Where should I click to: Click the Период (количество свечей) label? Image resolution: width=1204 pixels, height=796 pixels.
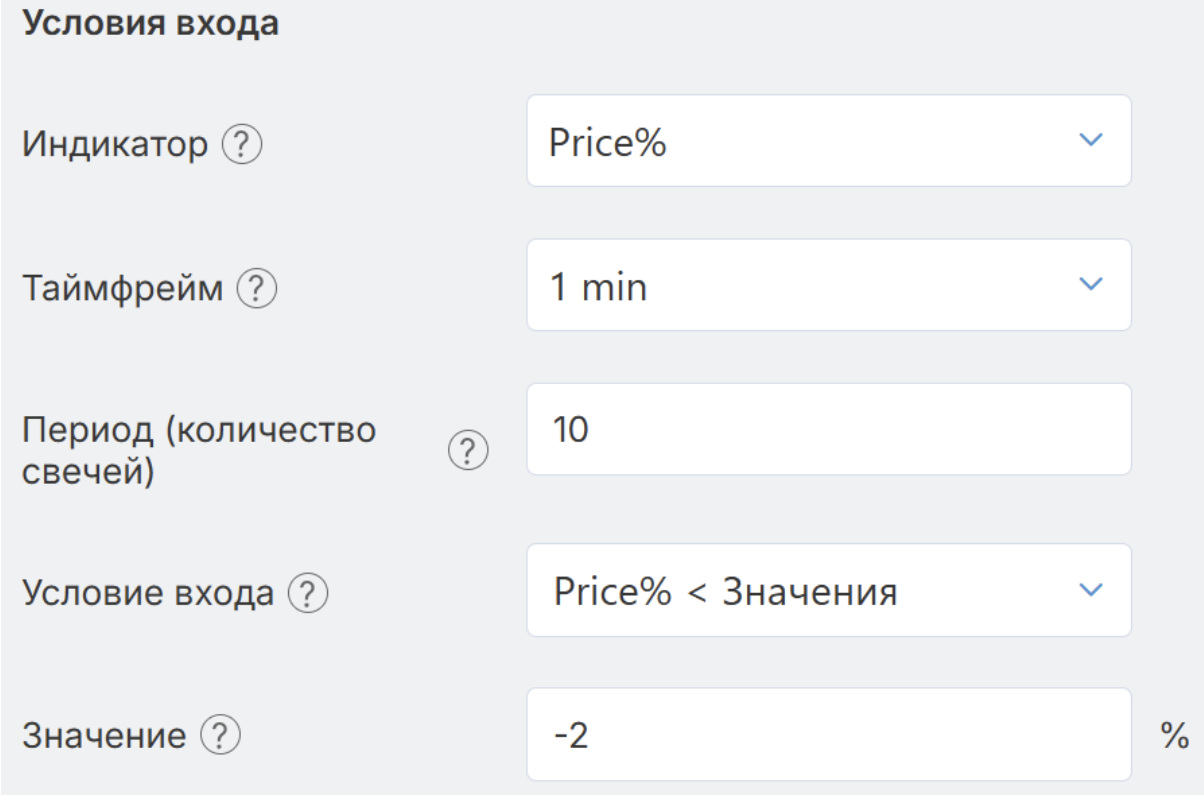click(198, 450)
